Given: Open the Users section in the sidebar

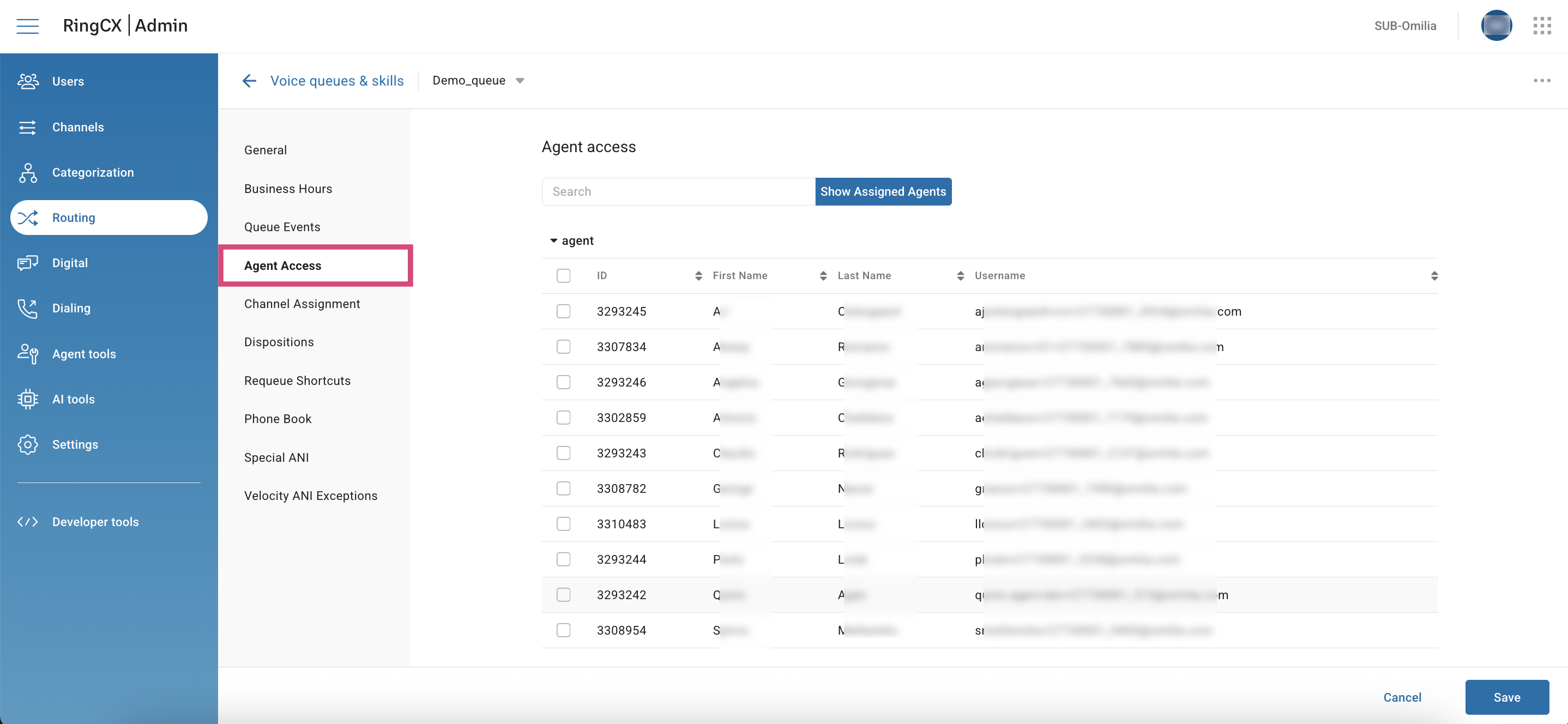Looking at the screenshot, I should pos(67,81).
